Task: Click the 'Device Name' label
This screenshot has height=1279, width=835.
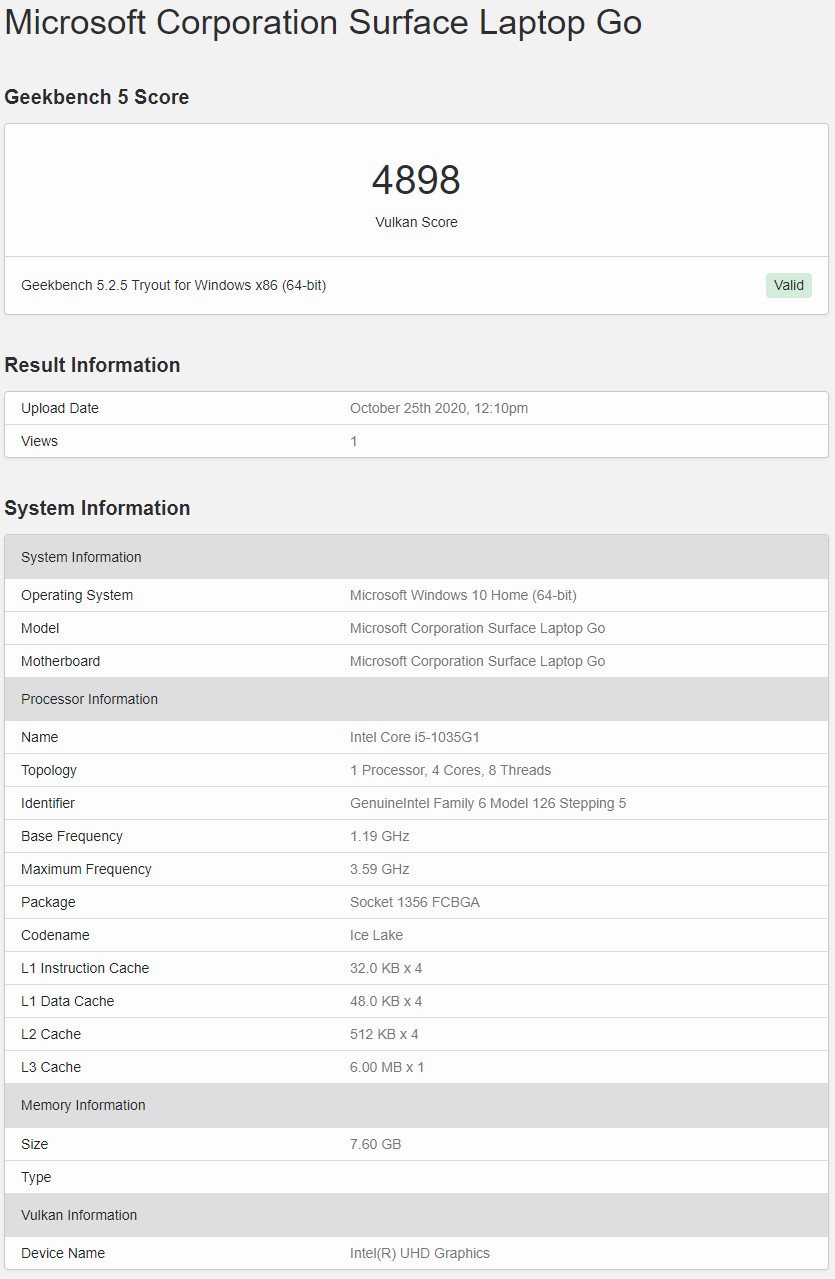Action: [63, 1253]
